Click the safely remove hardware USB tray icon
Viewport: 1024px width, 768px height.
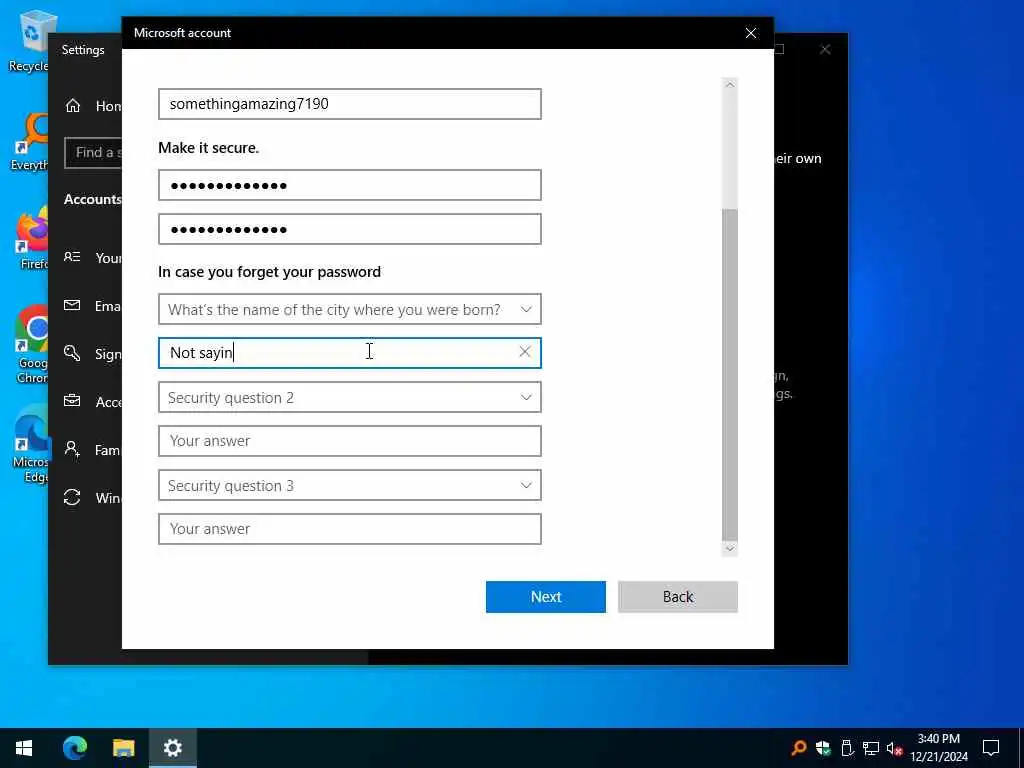(x=847, y=748)
